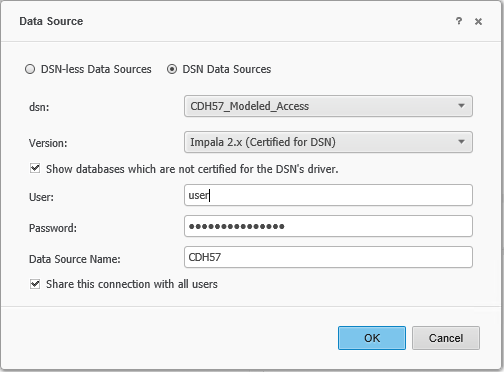
Task: Select DSN-less Data Sources radio option
Action: (30, 69)
